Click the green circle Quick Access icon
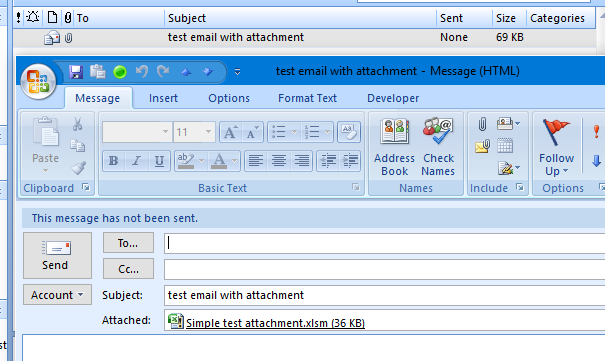The height and width of the screenshot is (361, 605). [120, 72]
